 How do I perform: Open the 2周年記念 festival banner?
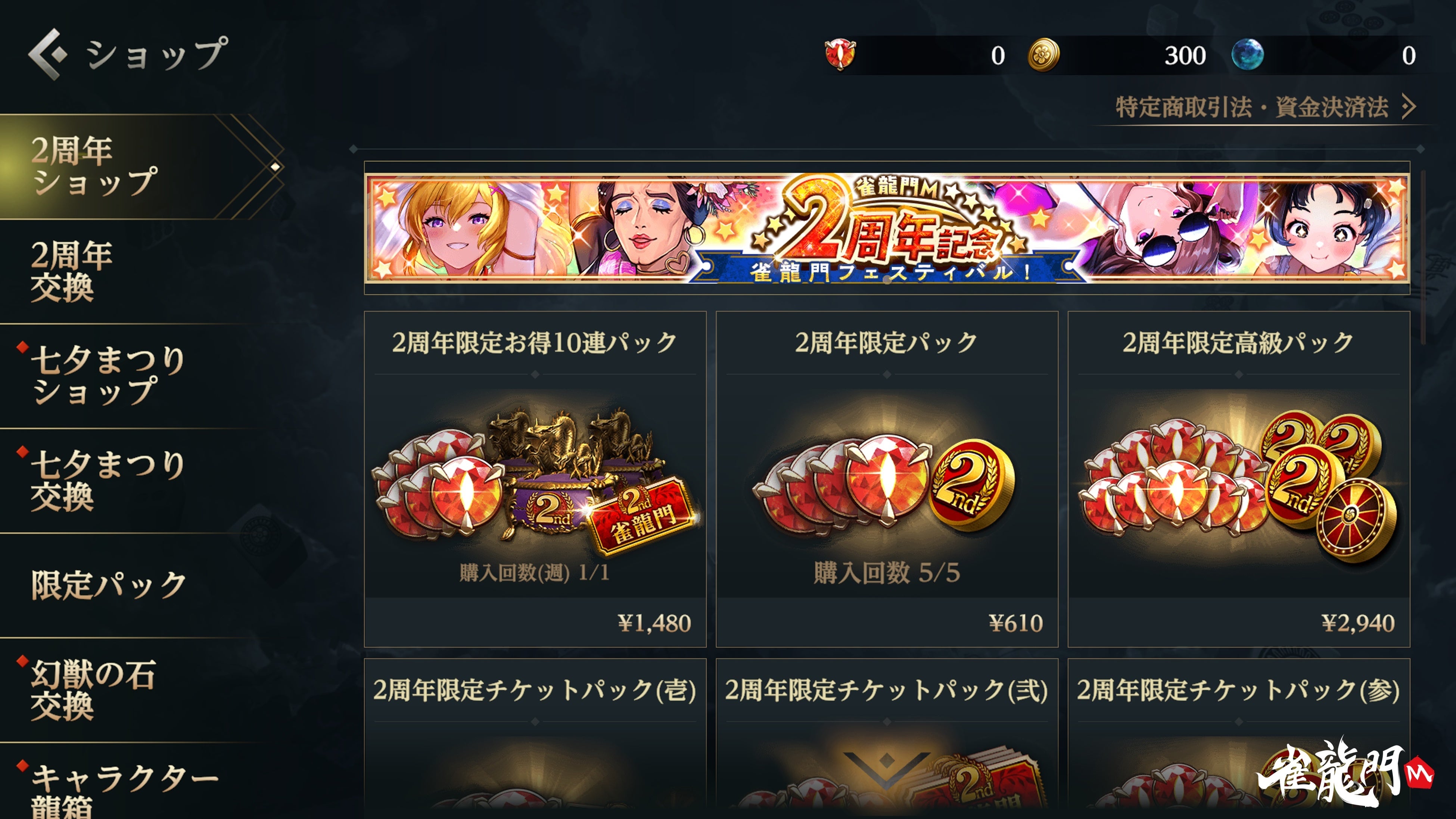click(x=887, y=228)
